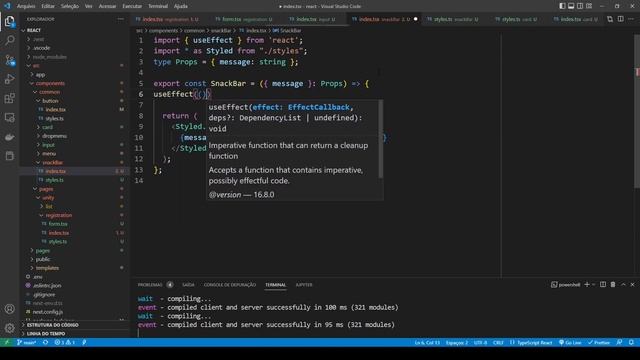Image resolution: width=640 pixels, height=360 pixels.
Task: Open new terminal launch profile dropdown
Action: tap(594, 284)
